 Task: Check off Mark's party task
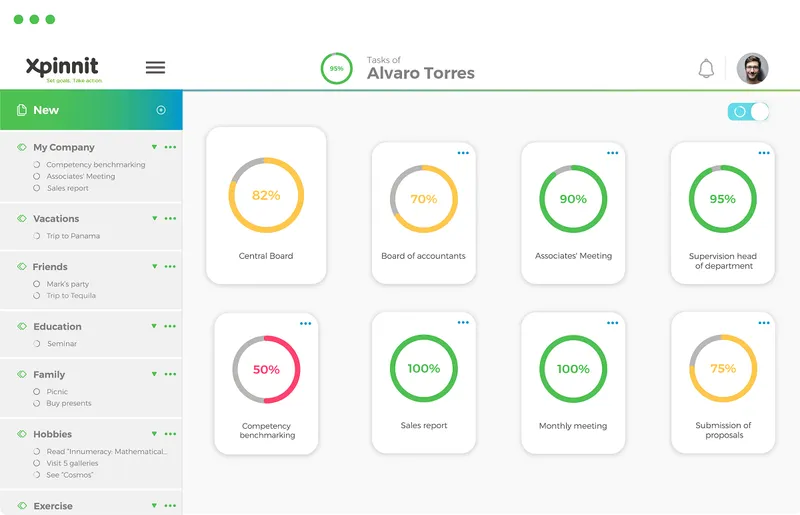point(36,284)
